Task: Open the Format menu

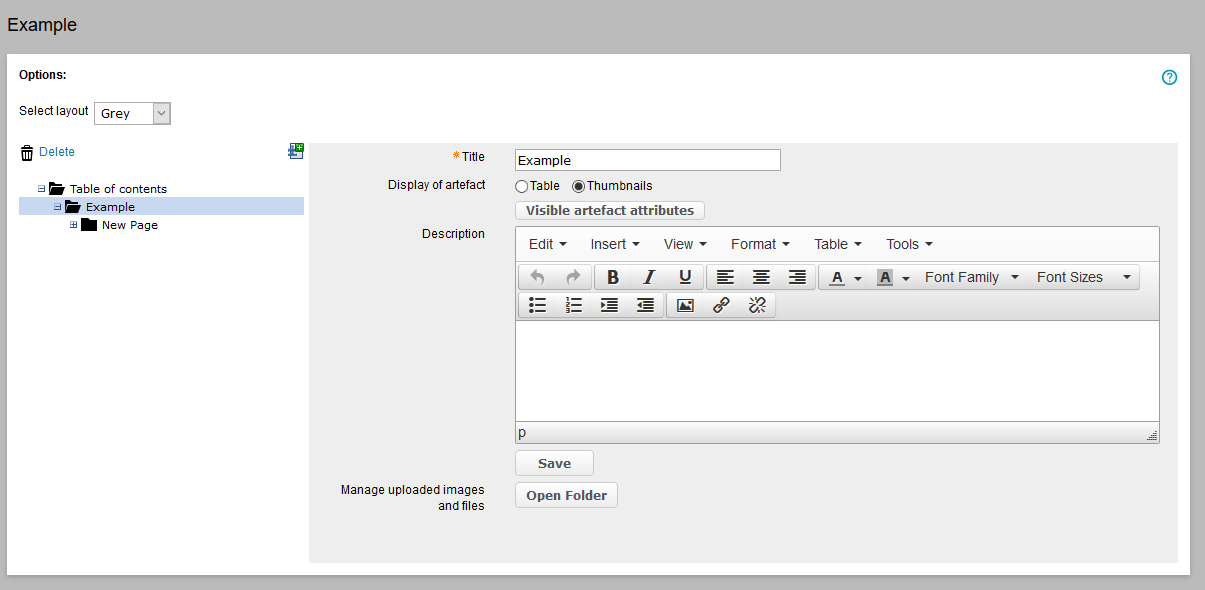Action: point(760,244)
